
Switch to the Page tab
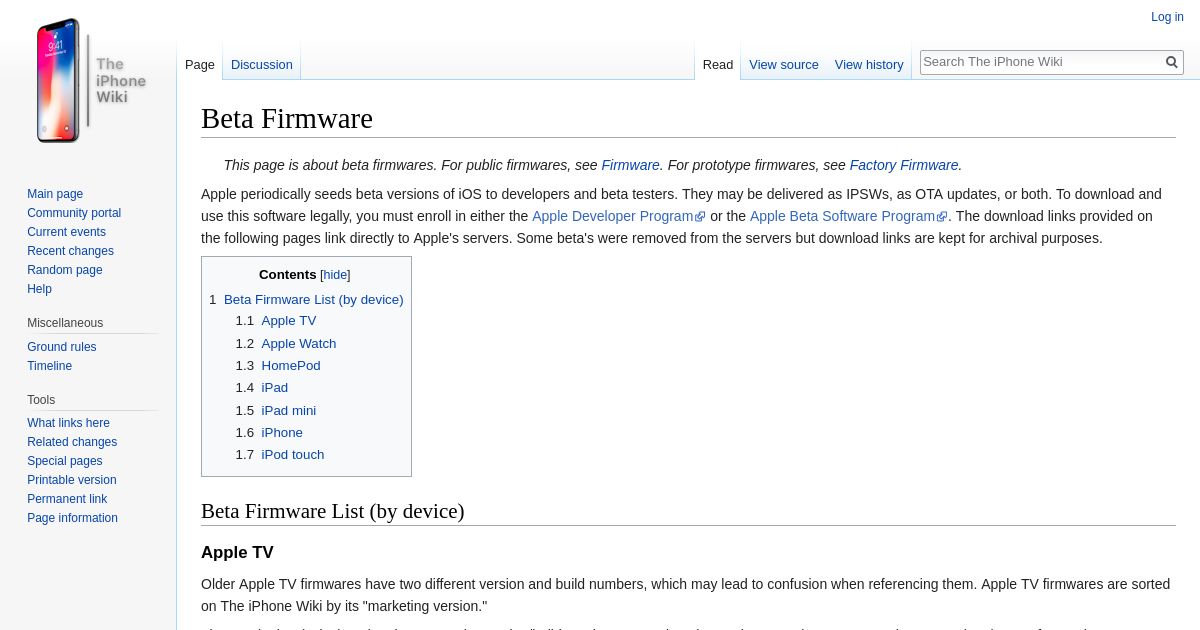click(x=200, y=64)
